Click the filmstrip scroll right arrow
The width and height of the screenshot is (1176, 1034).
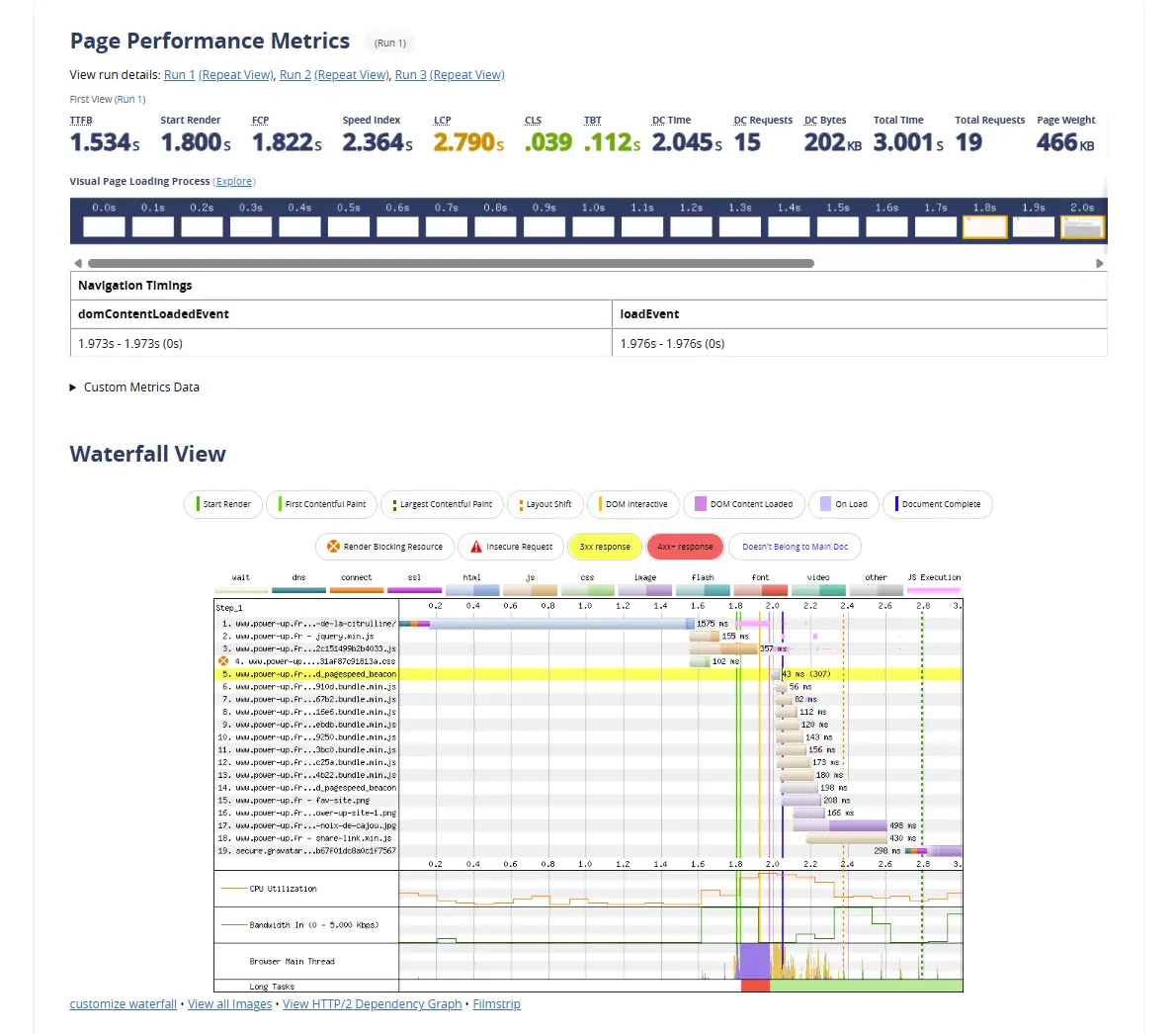tap(1099, 264)
